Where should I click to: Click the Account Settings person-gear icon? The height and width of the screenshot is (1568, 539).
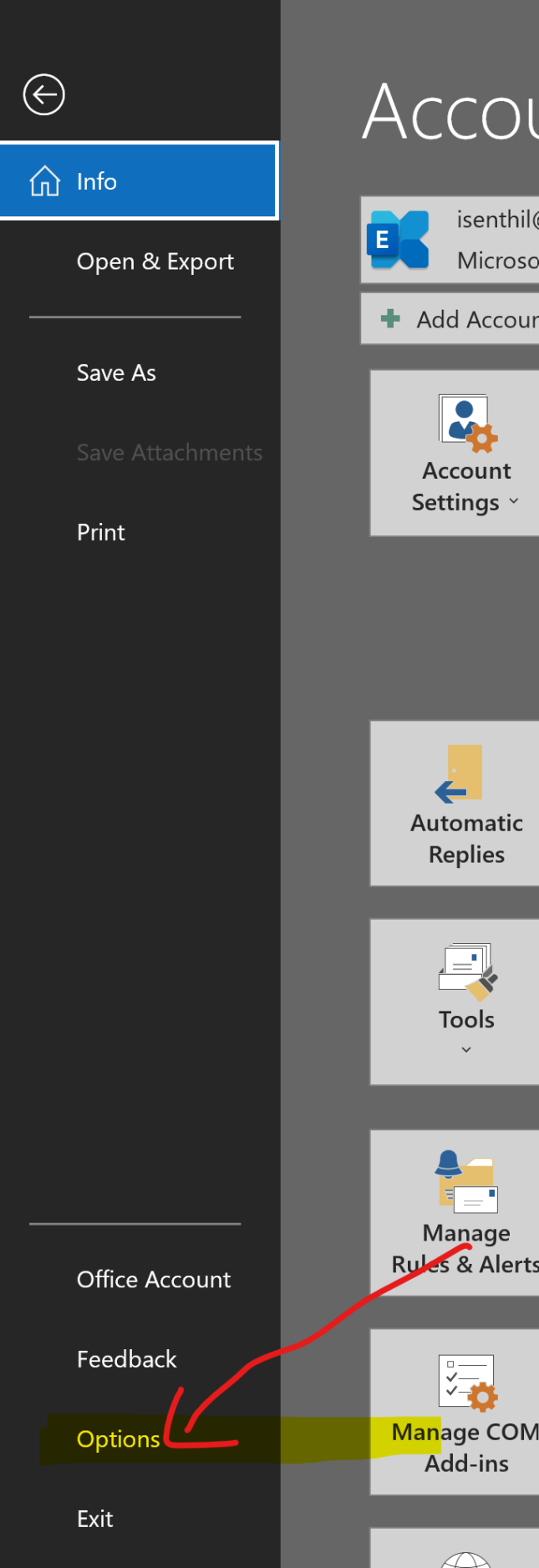click(x=467, y=423)
